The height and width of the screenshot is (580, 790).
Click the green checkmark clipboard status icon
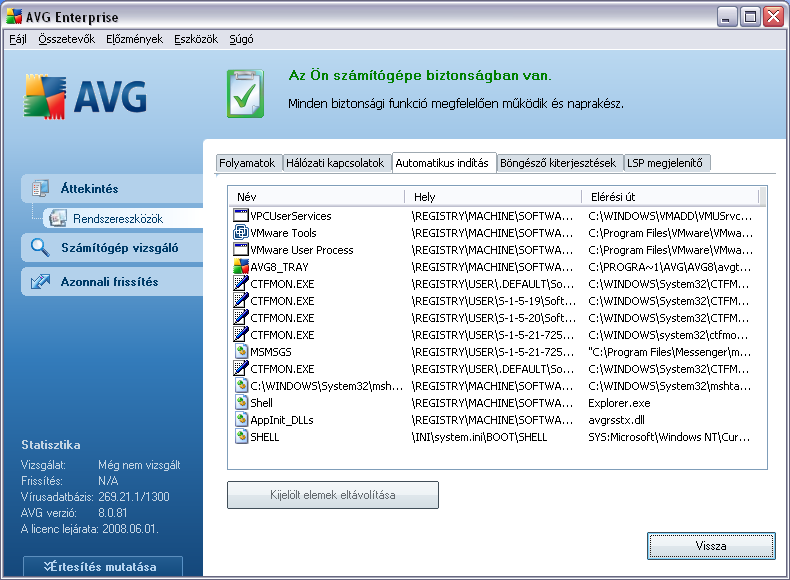click(245, 94)
